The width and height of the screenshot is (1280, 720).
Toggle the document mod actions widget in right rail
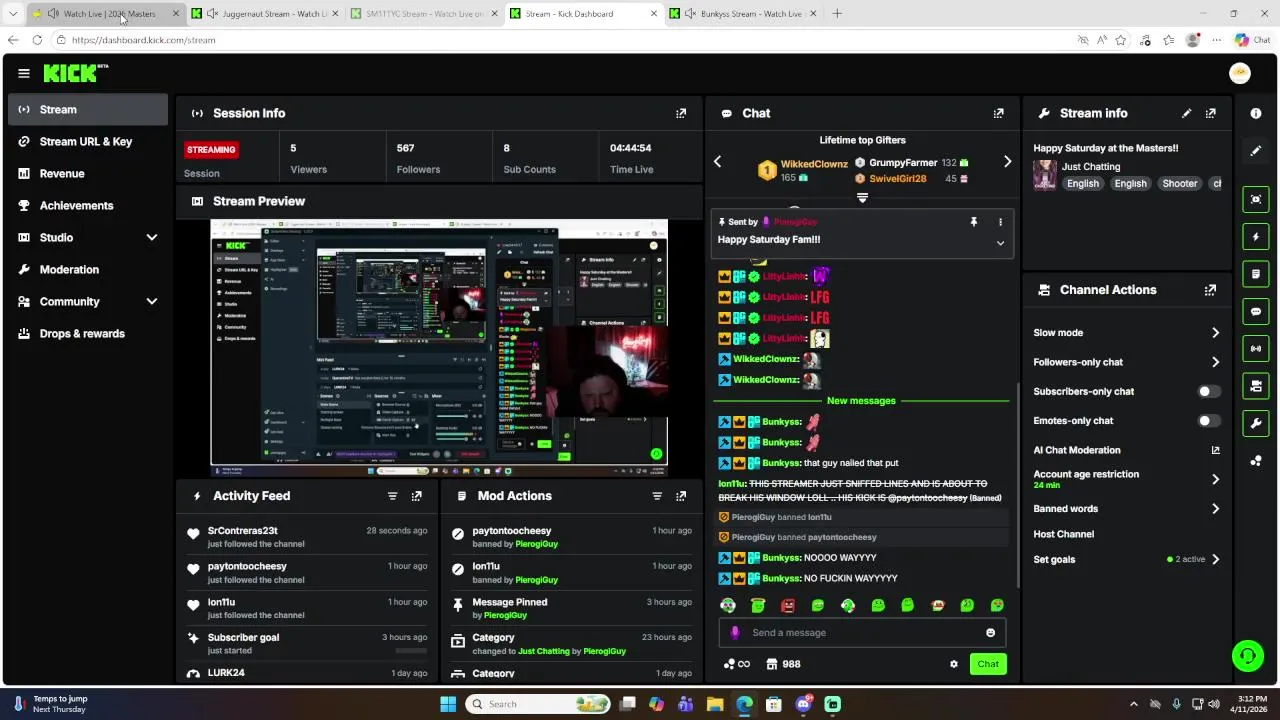pos(1256,274)
